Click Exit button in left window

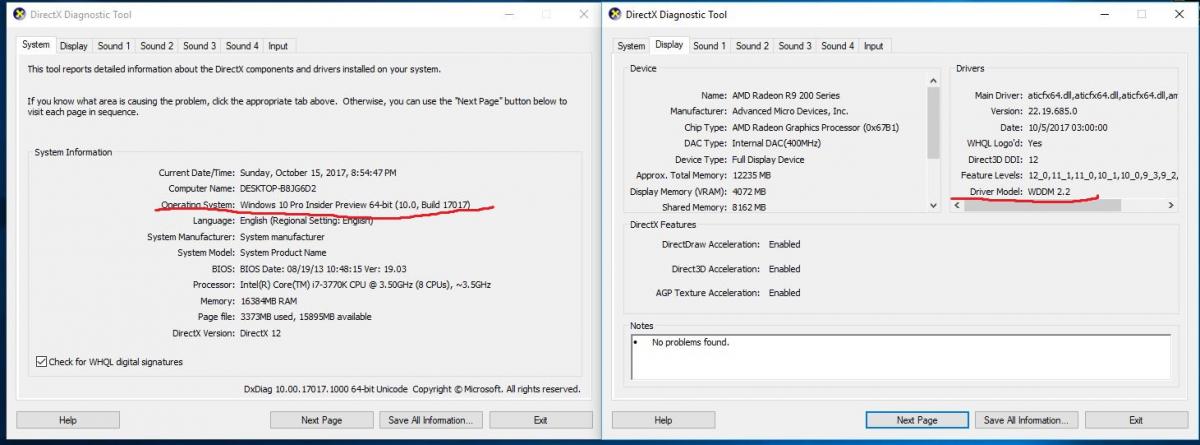tap(540, 420)
